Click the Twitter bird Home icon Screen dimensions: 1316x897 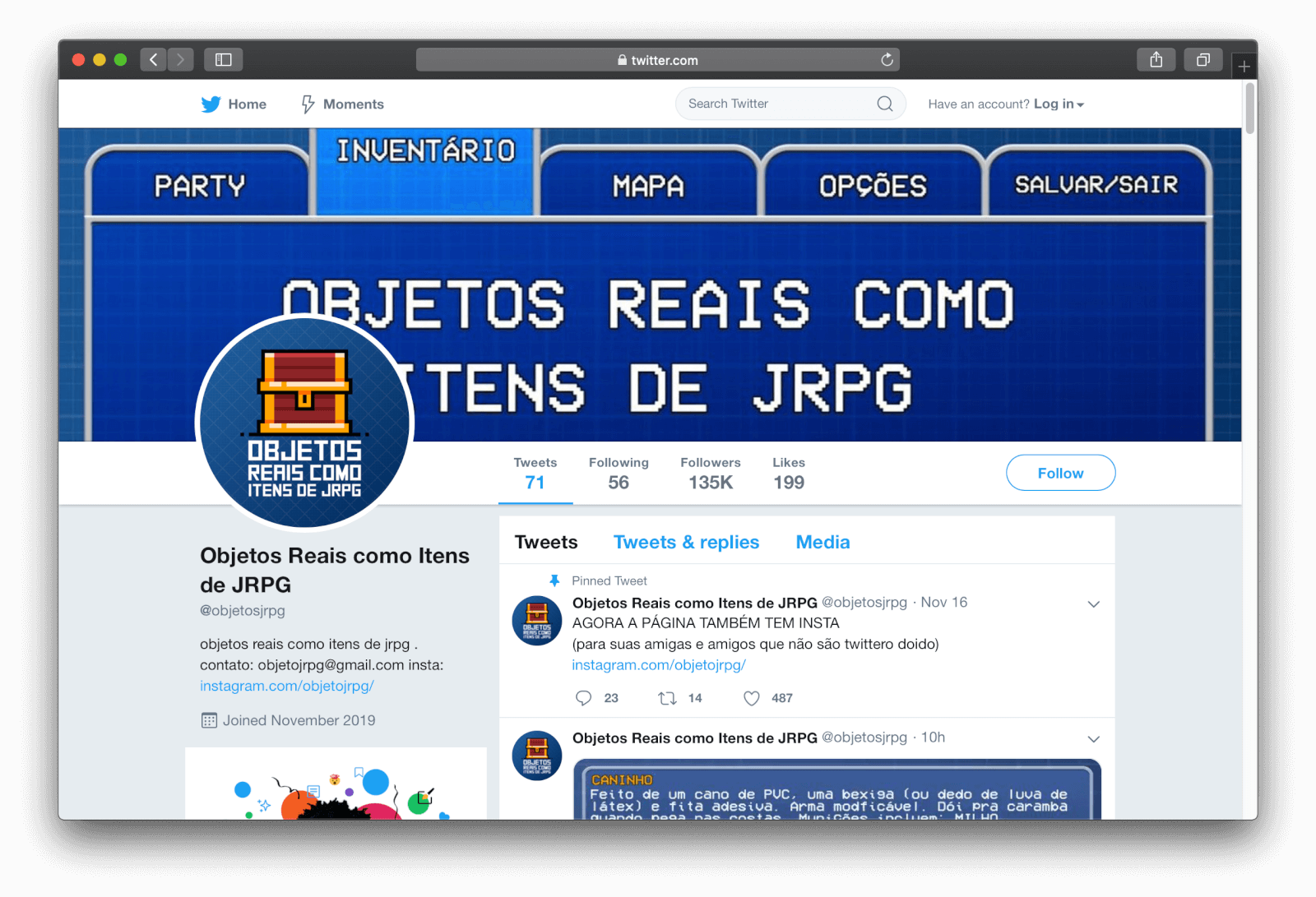point(211,104)
